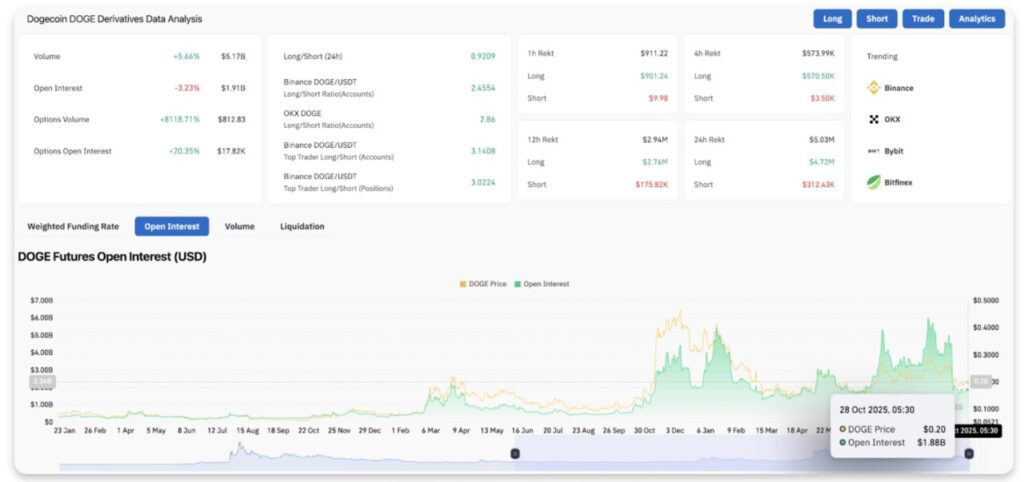Switch to the Weighted Funding Rate tab
The height and width of the screenshot is (482, 1024).
pos(73,226)
